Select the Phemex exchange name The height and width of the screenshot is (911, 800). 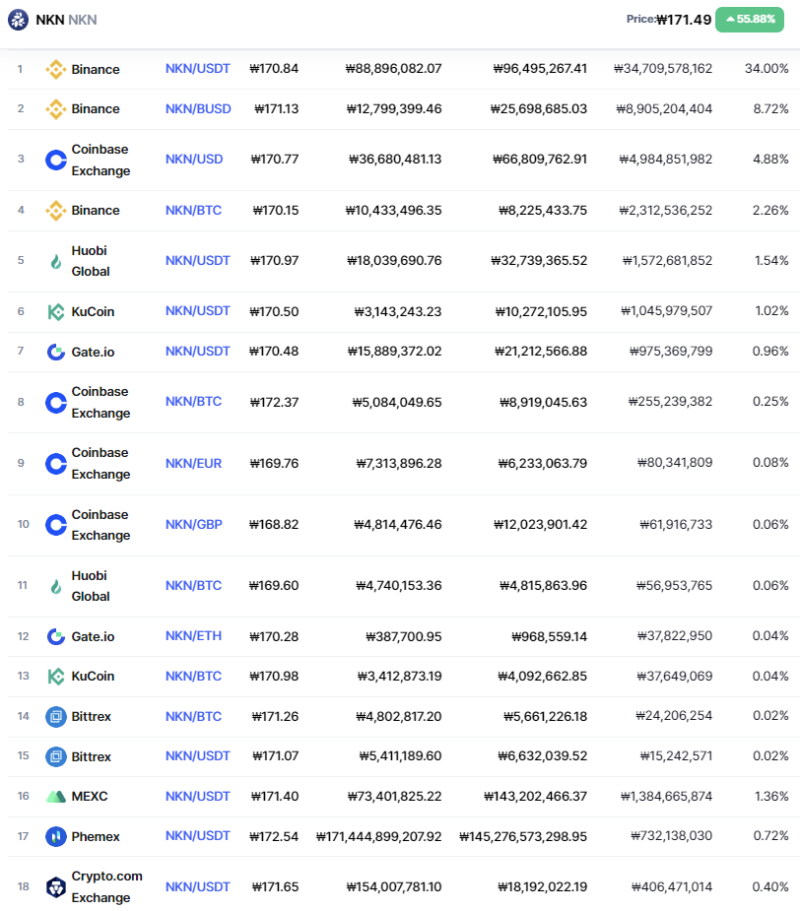click(95, 836)
